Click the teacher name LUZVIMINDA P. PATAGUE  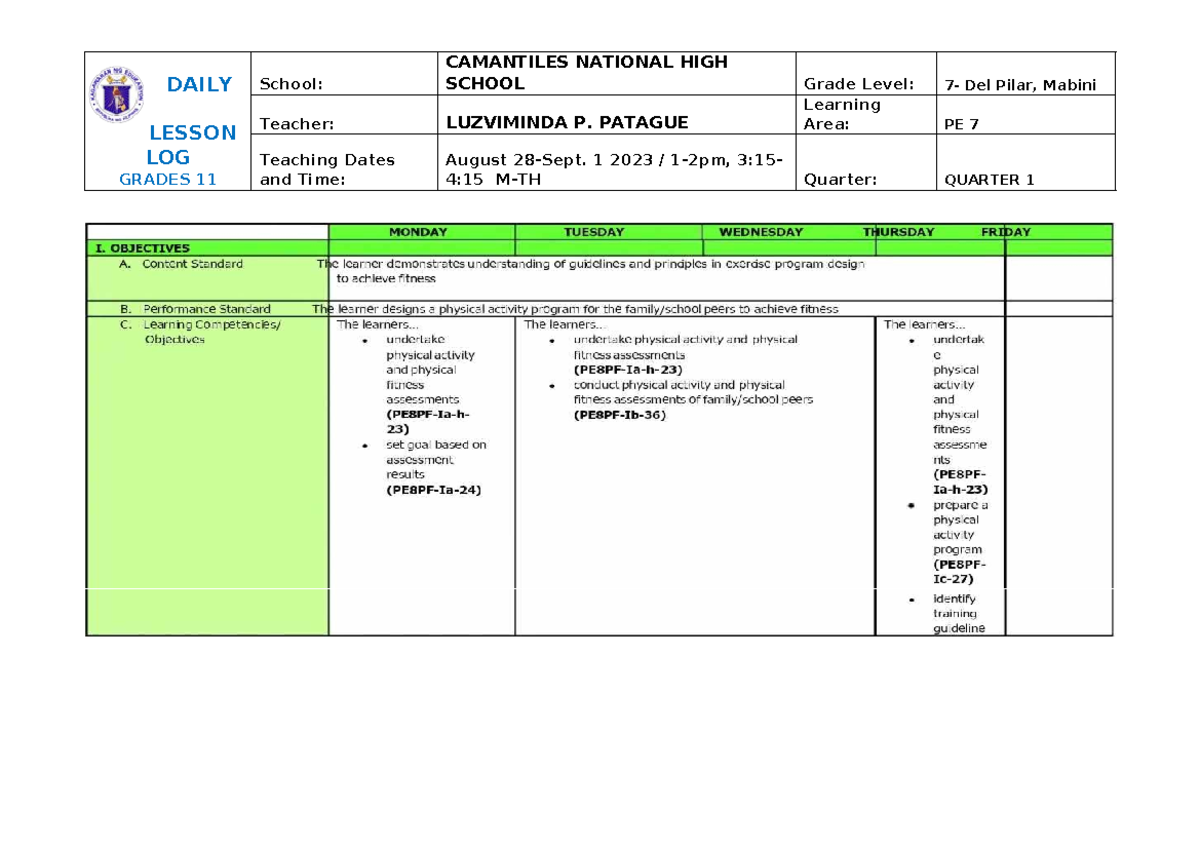pos(568,122)
